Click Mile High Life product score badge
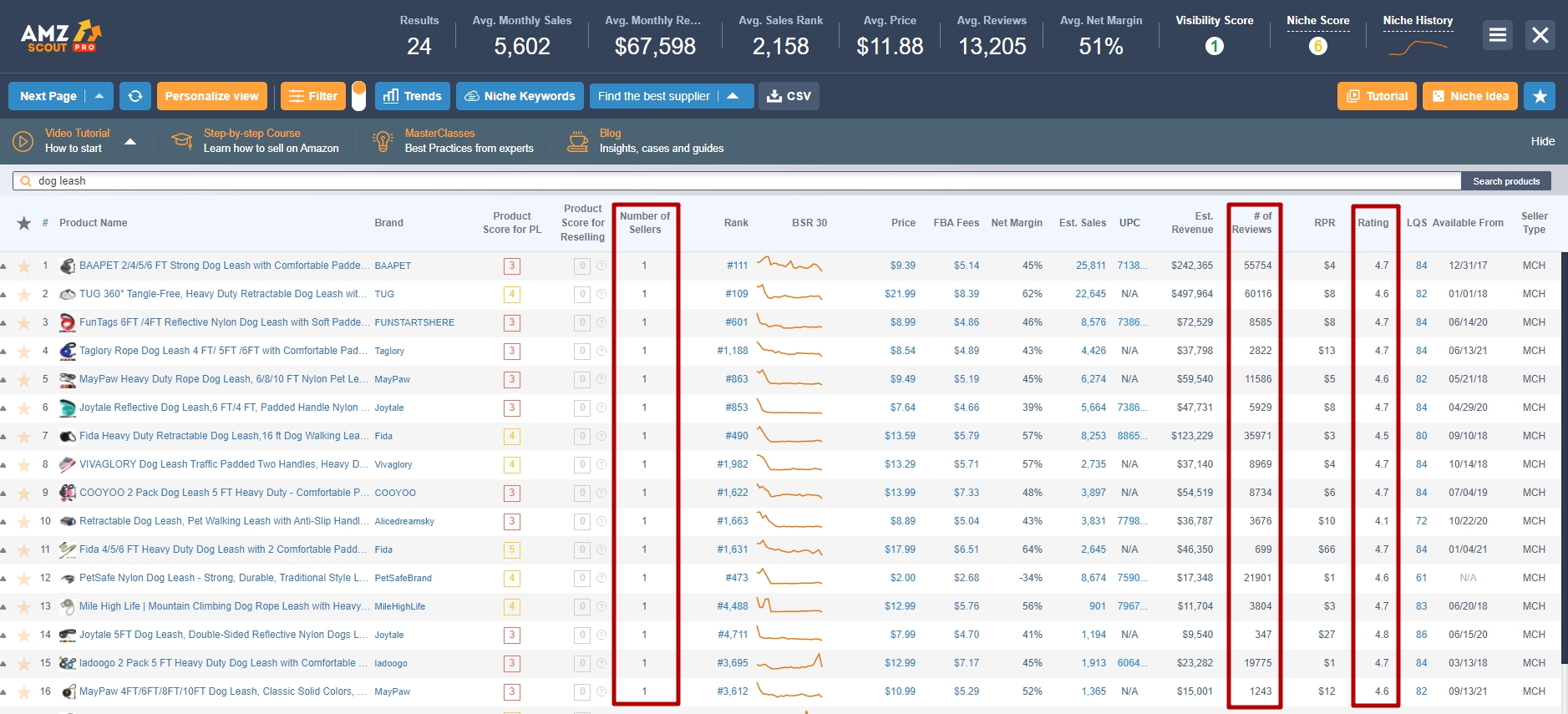The width and height of the screenshot is (1568, 714). pyautogui.click(x=512, y=607)
